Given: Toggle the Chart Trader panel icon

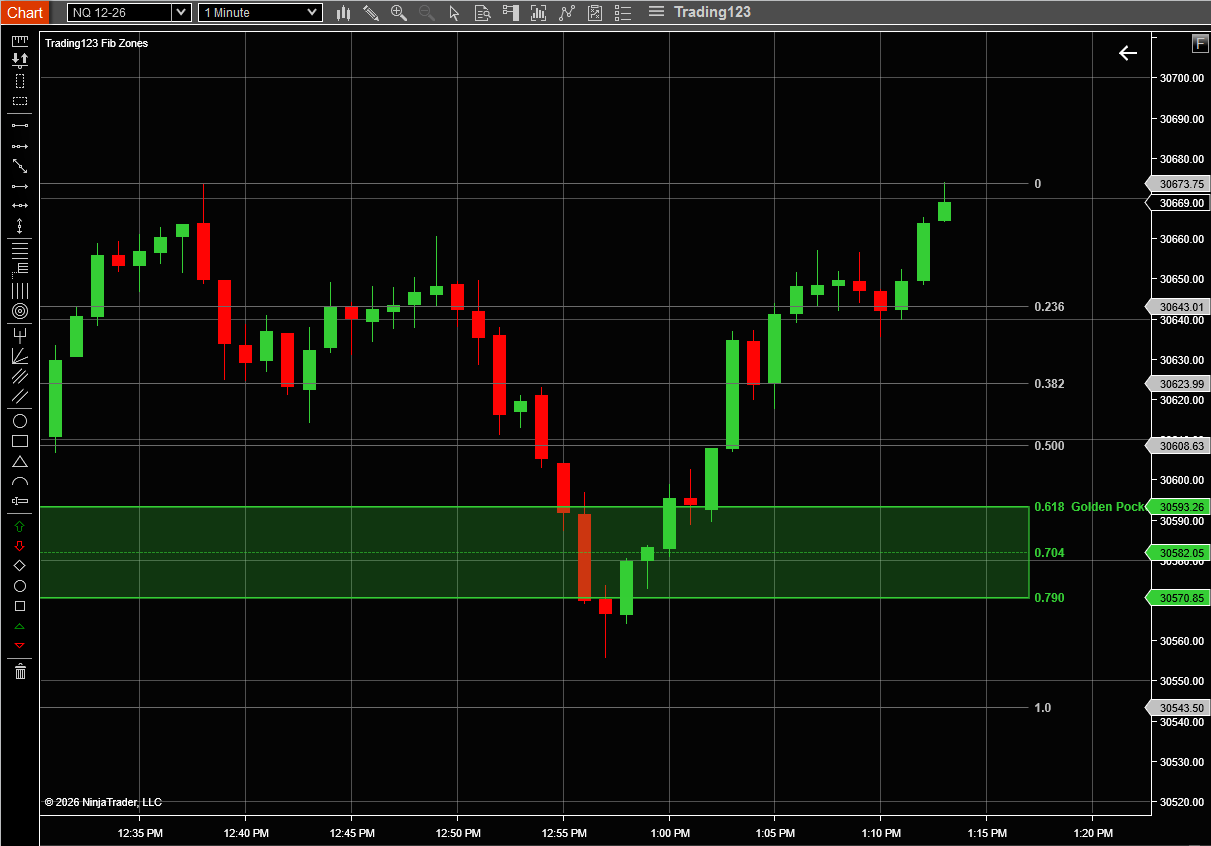Looking at the screenshot, I should click(511, 12).
